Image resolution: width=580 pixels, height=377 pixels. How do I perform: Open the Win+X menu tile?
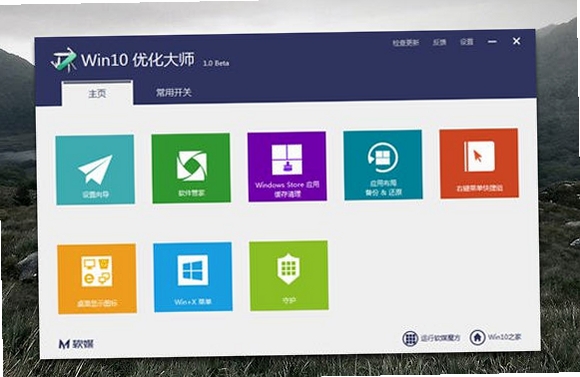click(x=193, y=277)
